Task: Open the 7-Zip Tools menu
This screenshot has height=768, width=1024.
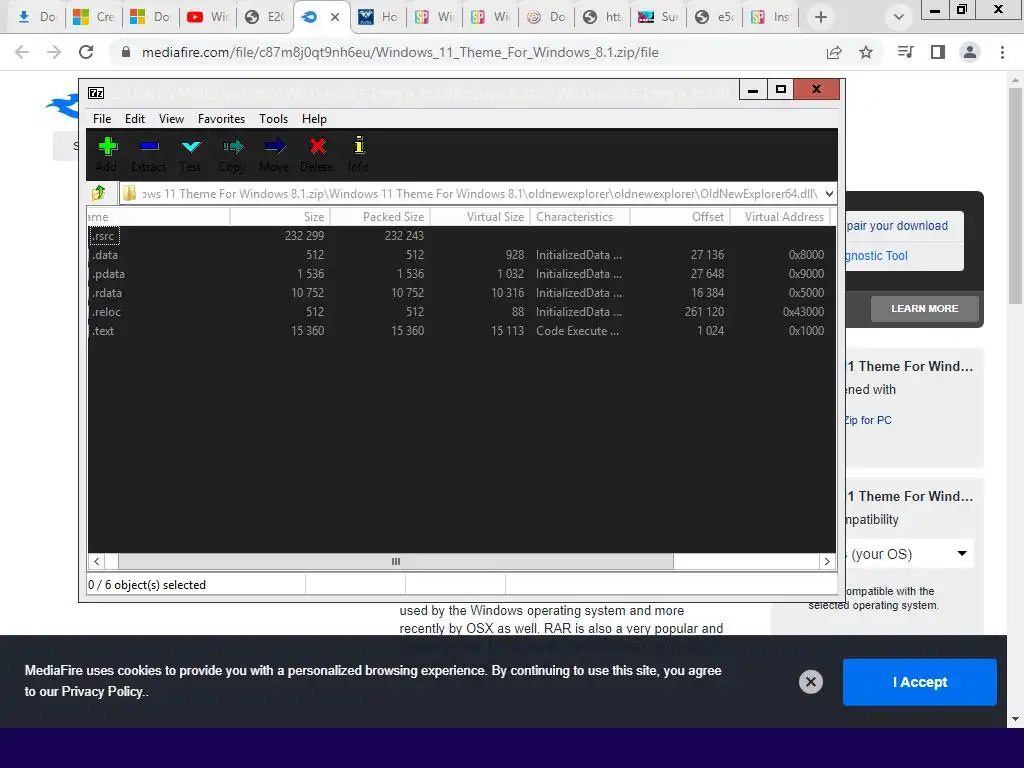Action: (273, 119)
